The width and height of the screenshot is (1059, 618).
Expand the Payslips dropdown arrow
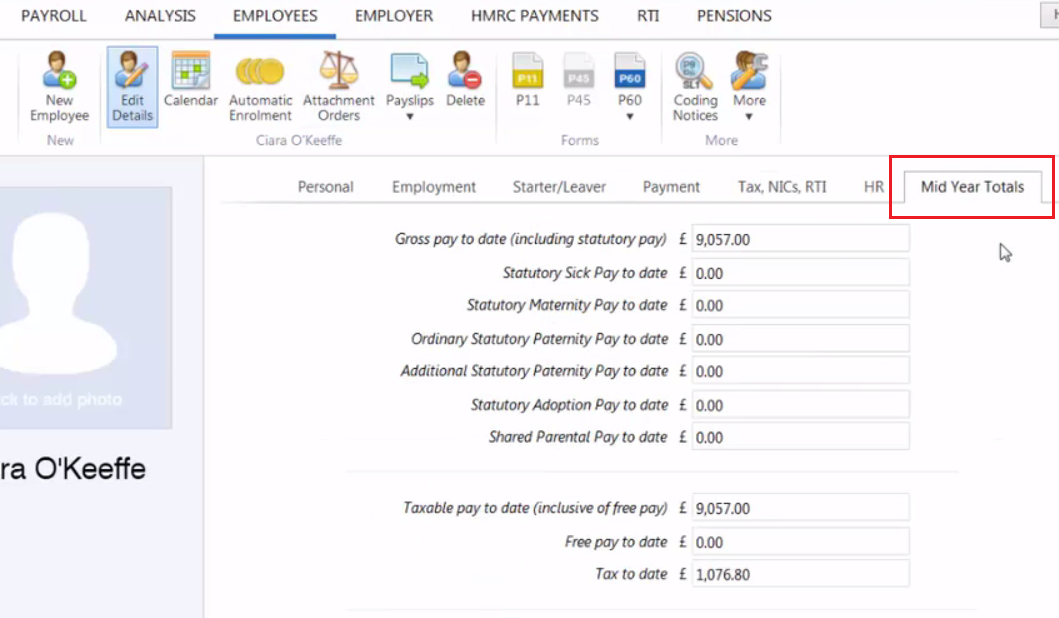coord(409,117)
